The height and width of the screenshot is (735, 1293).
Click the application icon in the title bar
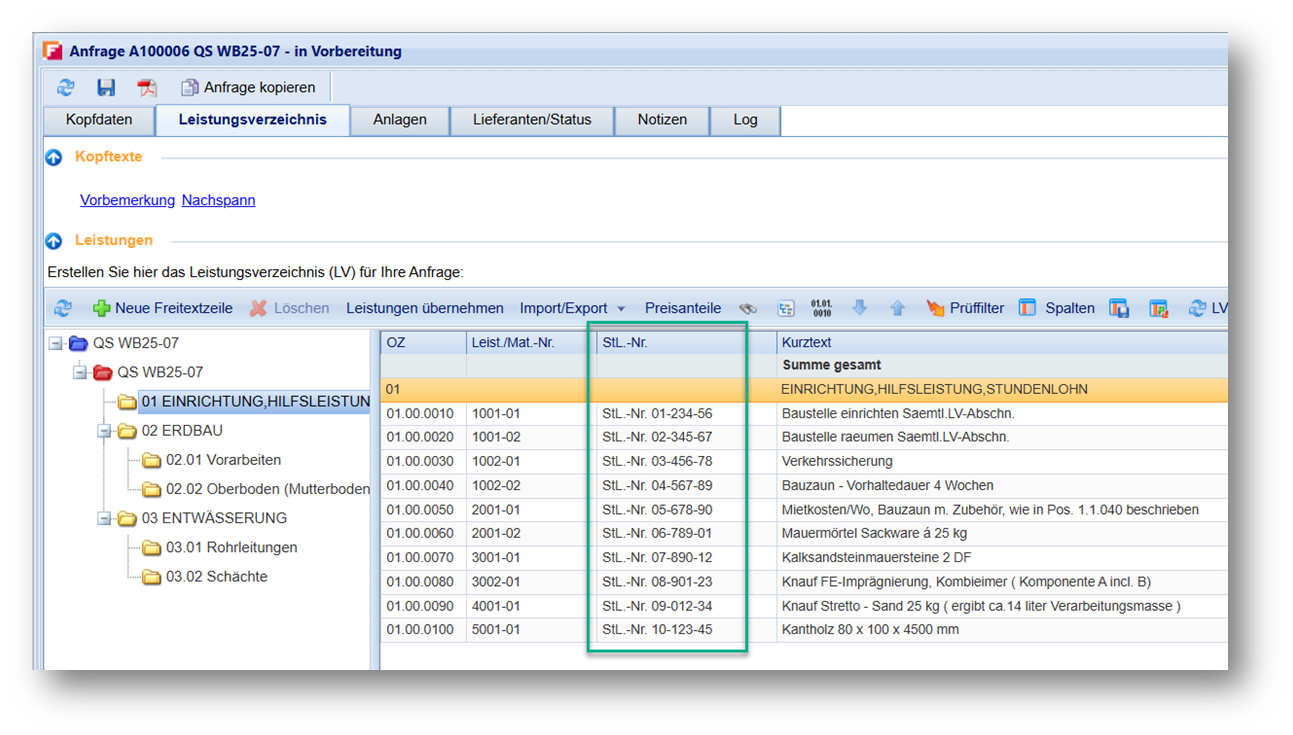pos(53,51)
